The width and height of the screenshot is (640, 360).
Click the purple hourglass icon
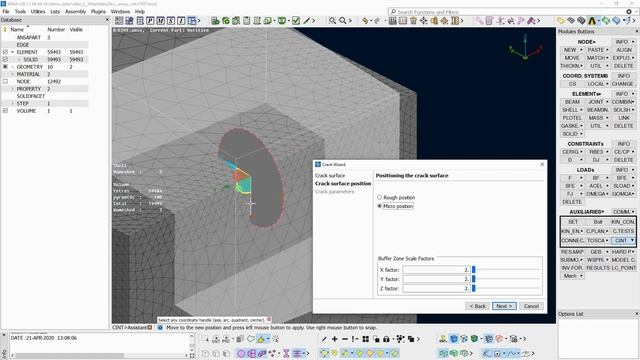[x=286, y=353]
